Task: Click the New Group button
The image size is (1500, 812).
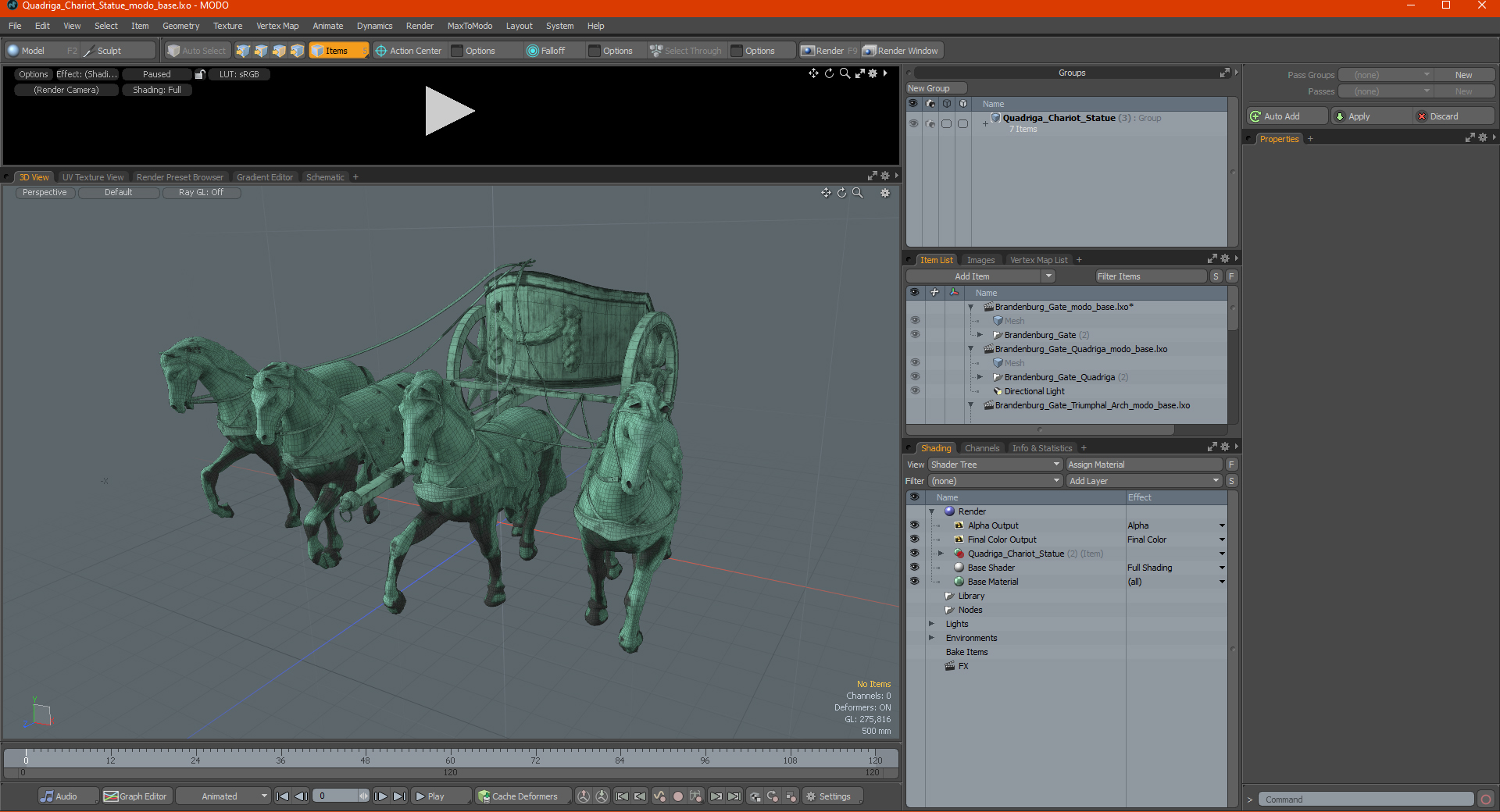Action: tap(936, 88)
